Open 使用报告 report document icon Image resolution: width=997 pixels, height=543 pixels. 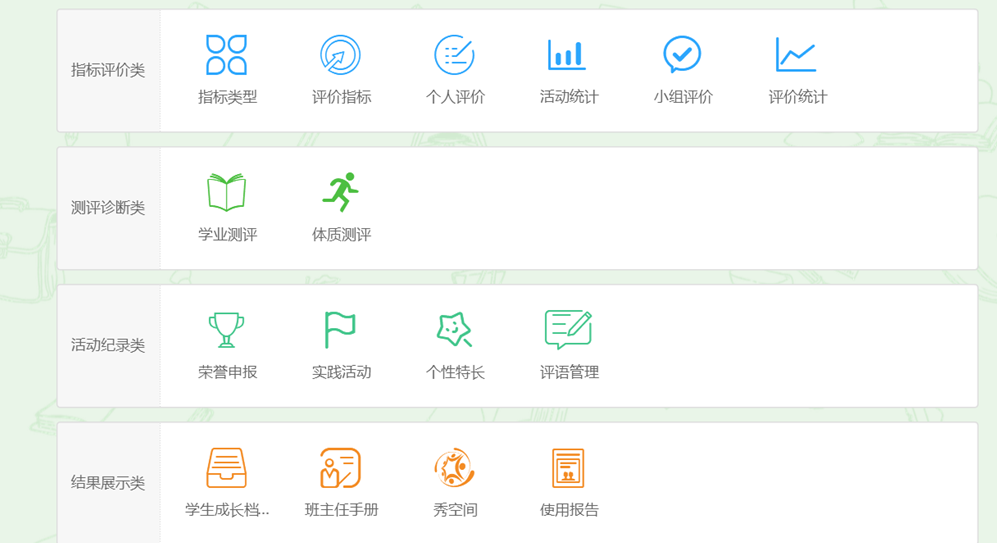pyautogui.click(x=568, y=467)
